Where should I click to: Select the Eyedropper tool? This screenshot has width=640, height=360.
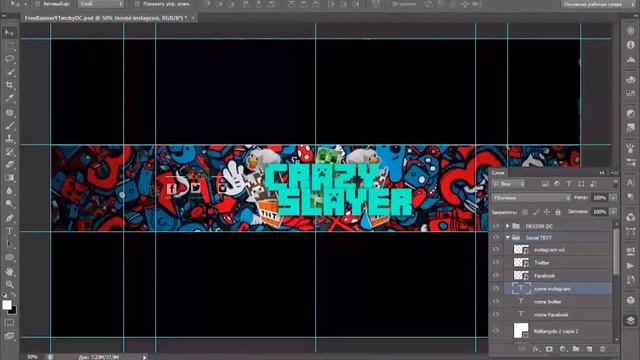click(10, 98)
